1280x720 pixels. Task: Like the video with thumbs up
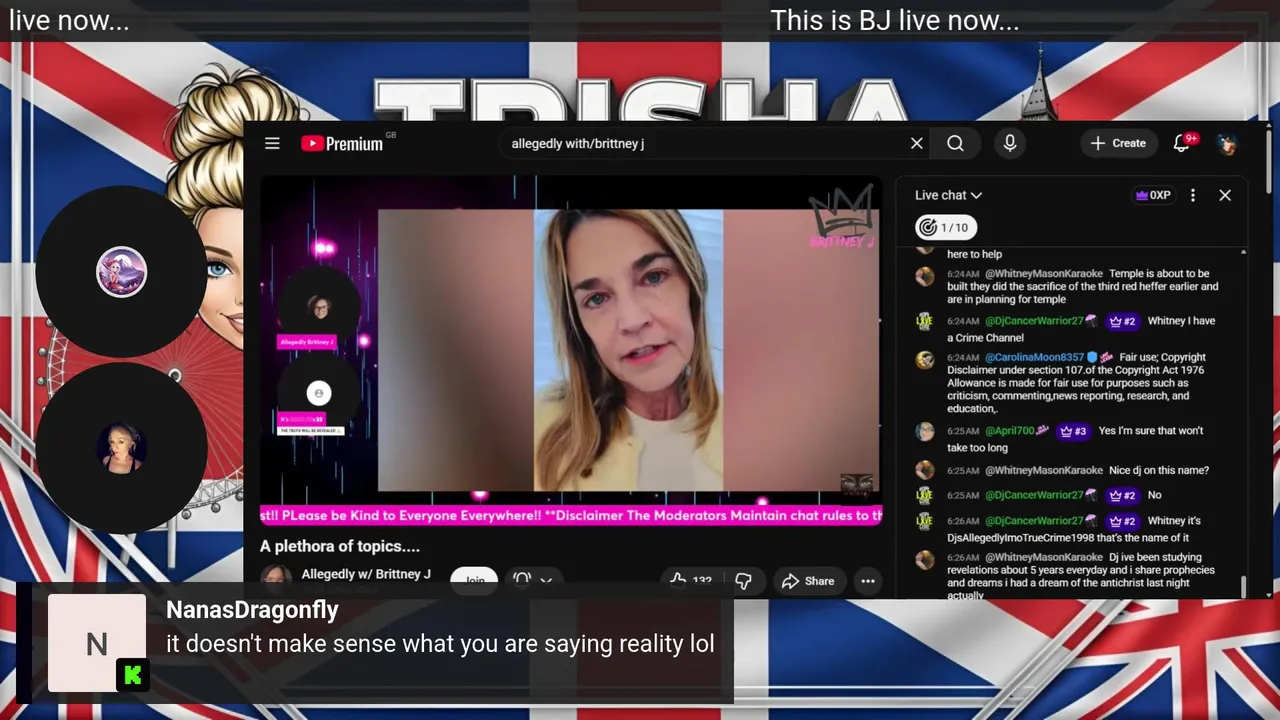(x=692, y=581)
